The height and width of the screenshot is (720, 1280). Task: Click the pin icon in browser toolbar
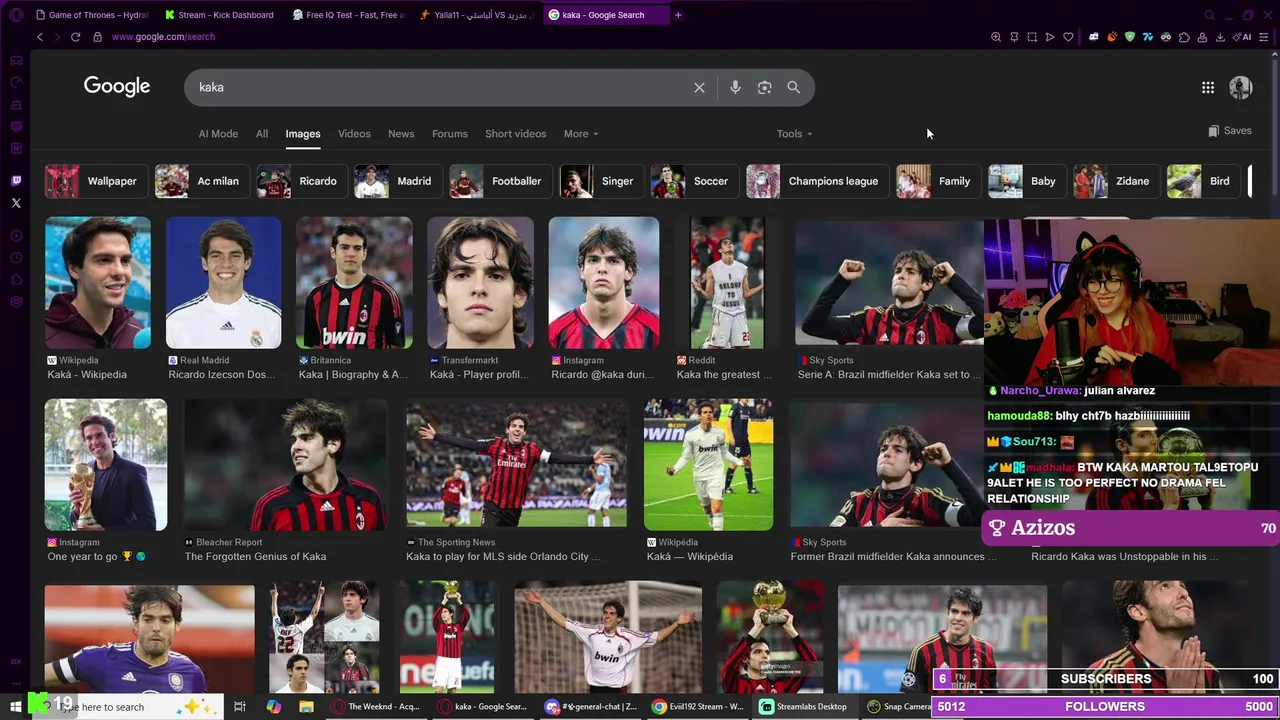point(1014,37)
